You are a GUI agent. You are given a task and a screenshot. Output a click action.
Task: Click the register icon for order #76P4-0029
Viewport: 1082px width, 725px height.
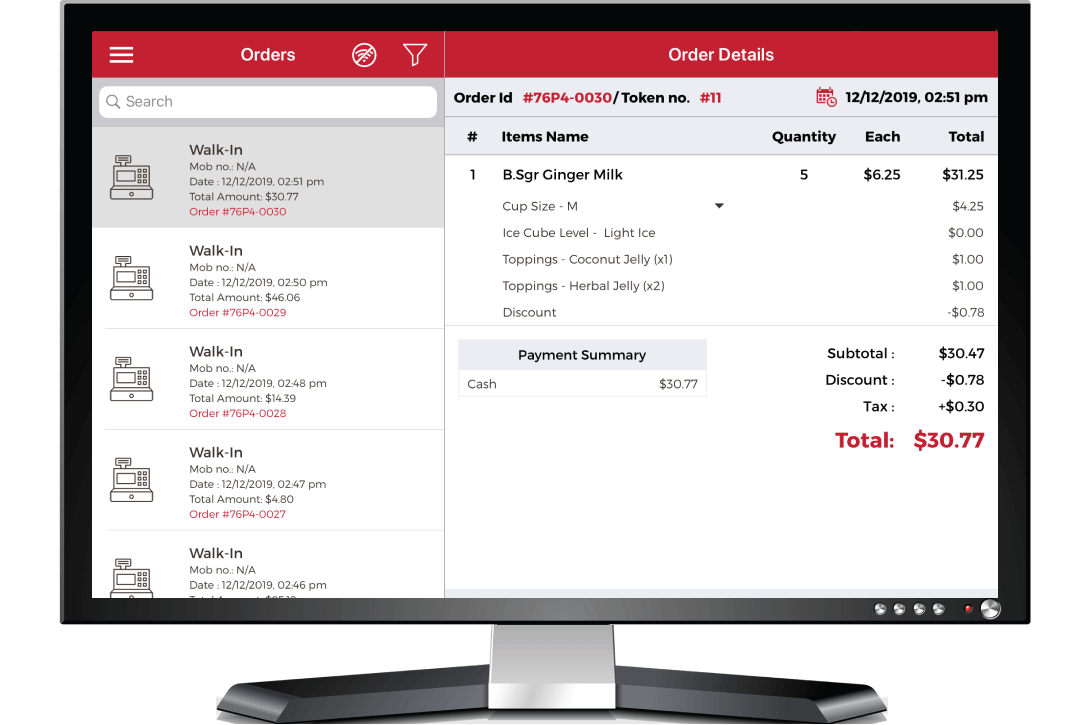pyautogui.click(x=131, y=278)
